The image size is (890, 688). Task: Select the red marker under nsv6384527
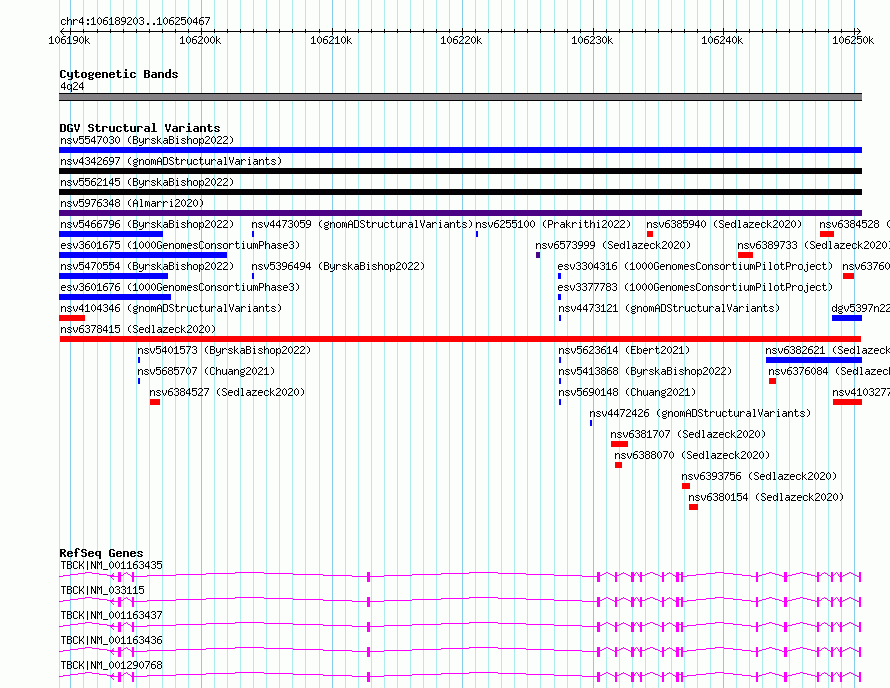[x=155, y=402]
